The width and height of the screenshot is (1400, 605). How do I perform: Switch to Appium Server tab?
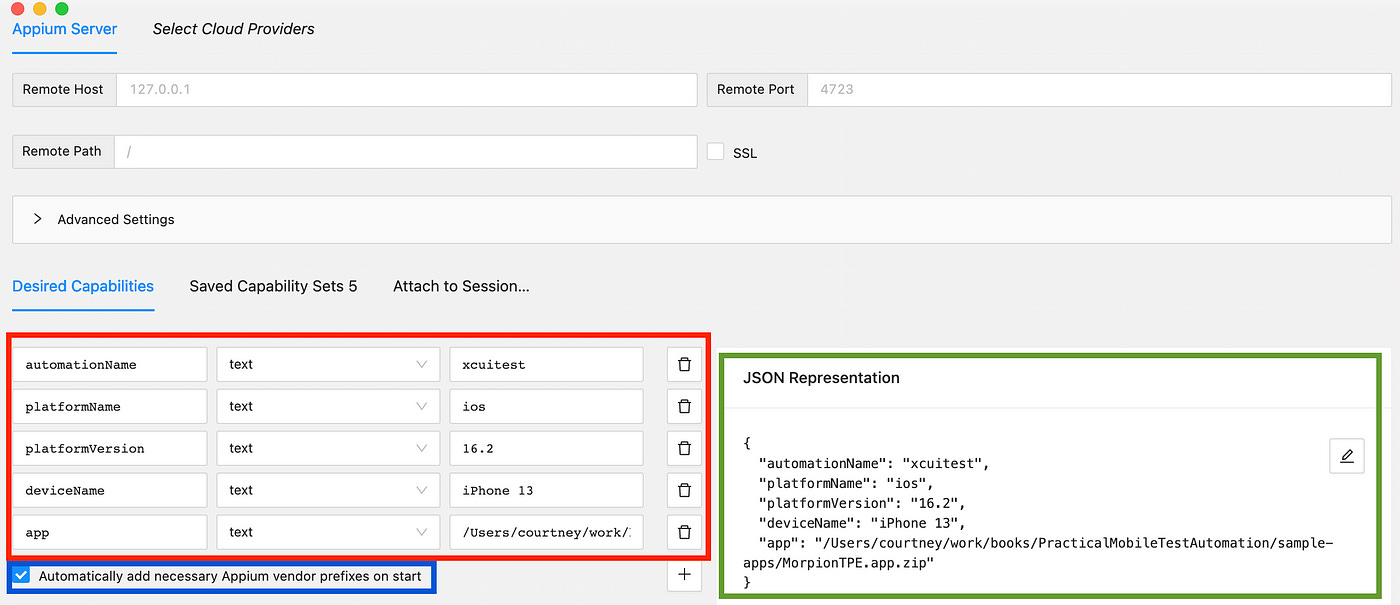(64, 29)
